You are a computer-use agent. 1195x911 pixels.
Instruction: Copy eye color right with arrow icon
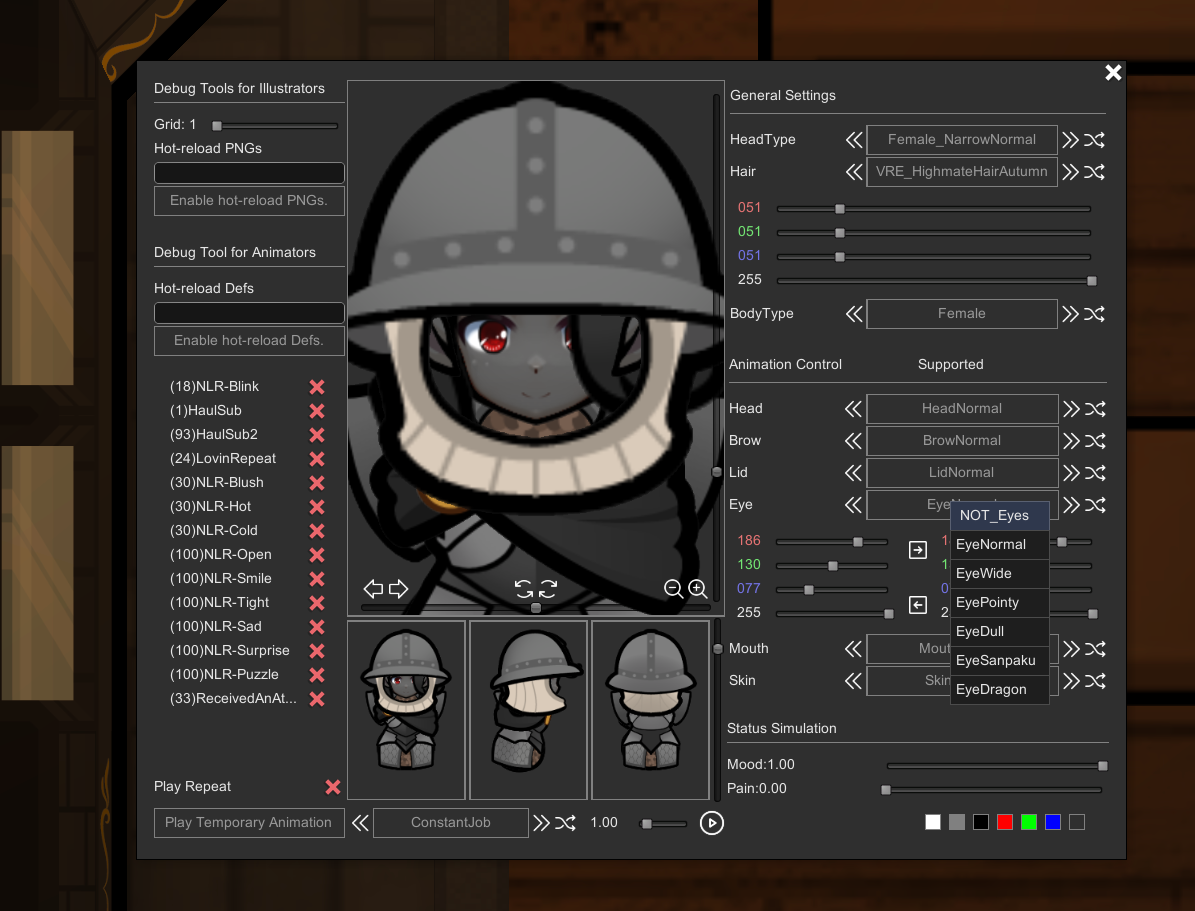click(917, 550)
